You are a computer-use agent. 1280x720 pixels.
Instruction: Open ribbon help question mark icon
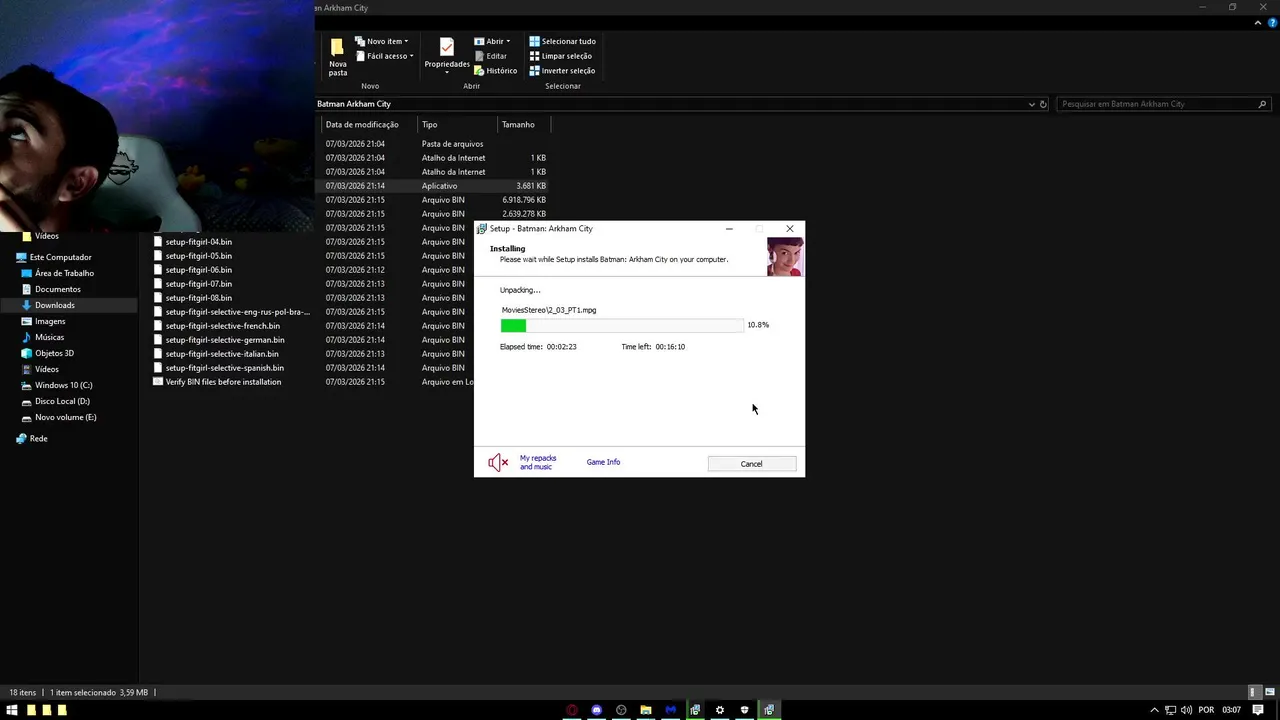pos(1272,23)
